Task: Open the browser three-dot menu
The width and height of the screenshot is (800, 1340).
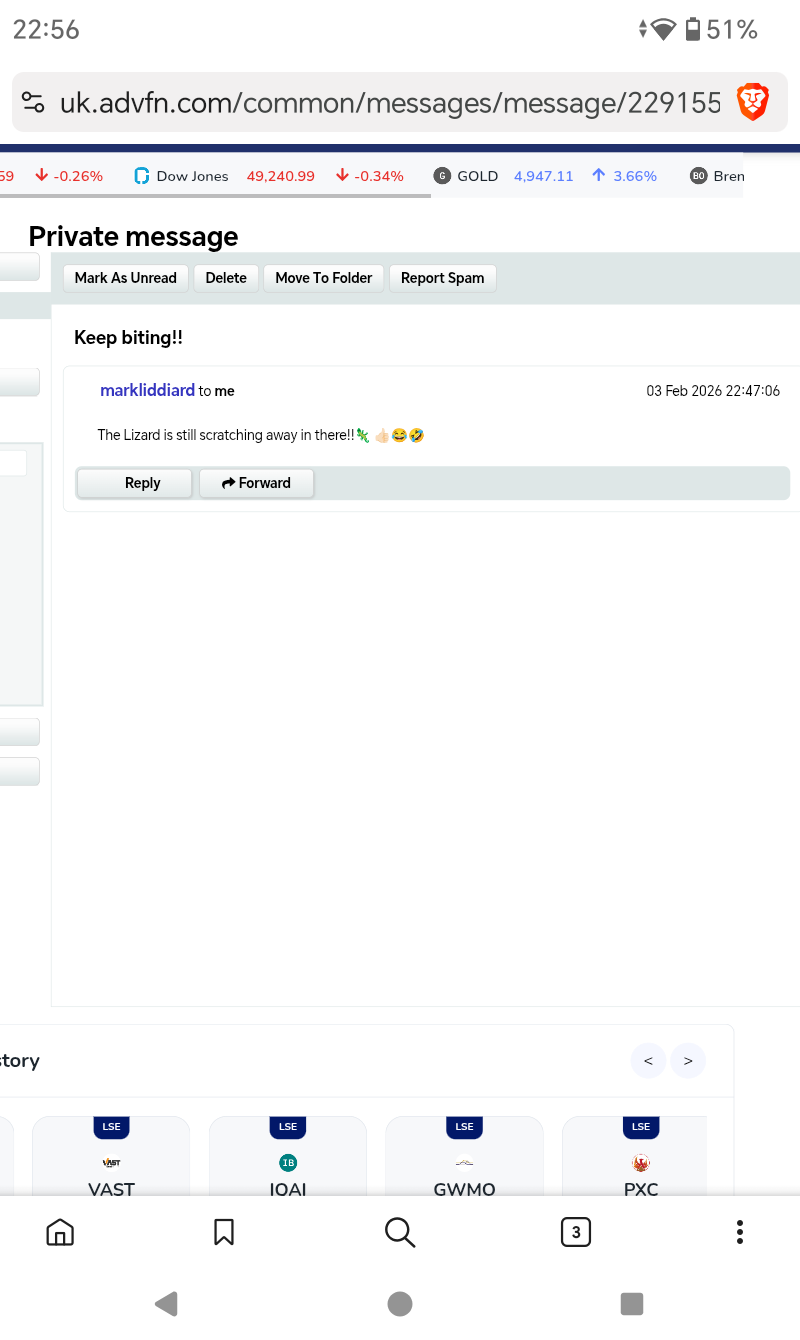Action: coord(740,1232)
